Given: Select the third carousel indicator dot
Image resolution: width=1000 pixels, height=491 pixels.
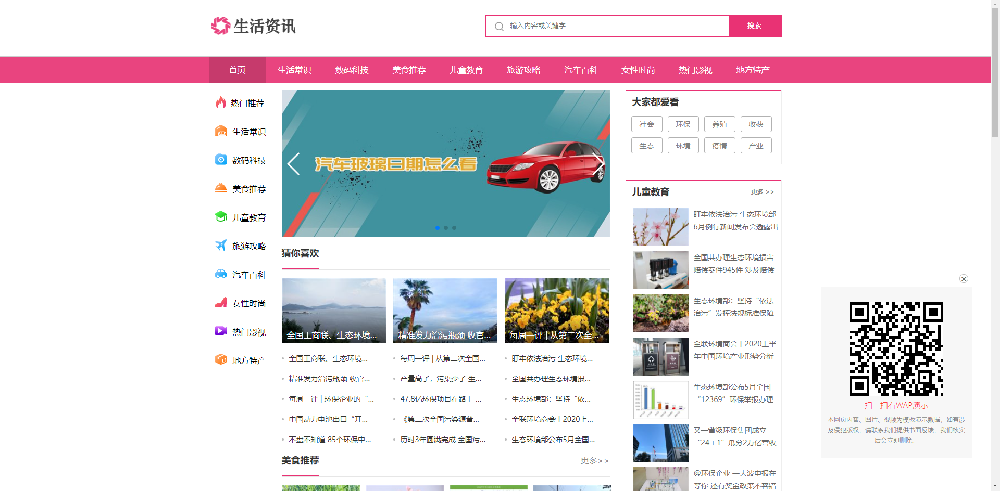Looking at the screenshot, I should tap(454, 228).
